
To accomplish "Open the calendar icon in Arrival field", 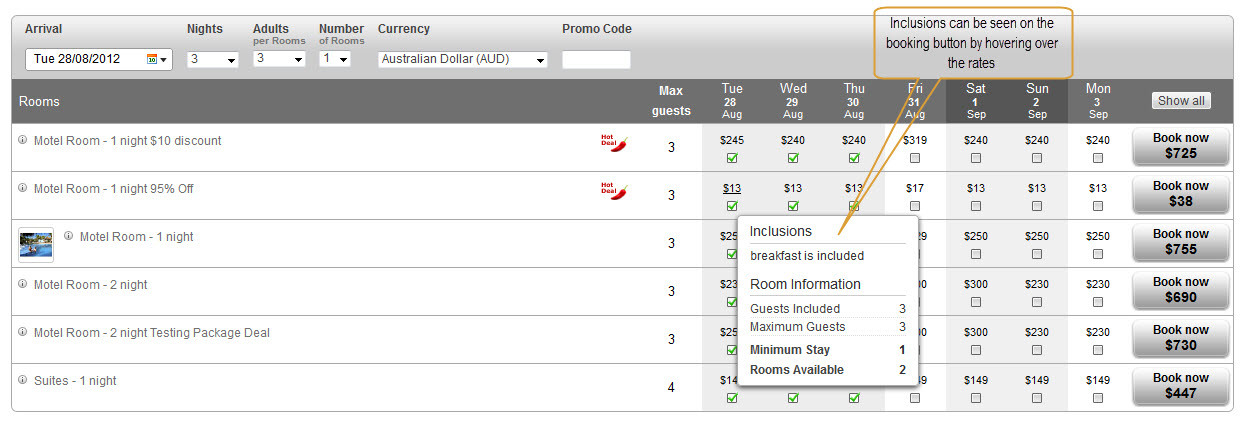I will pos(152,59).
